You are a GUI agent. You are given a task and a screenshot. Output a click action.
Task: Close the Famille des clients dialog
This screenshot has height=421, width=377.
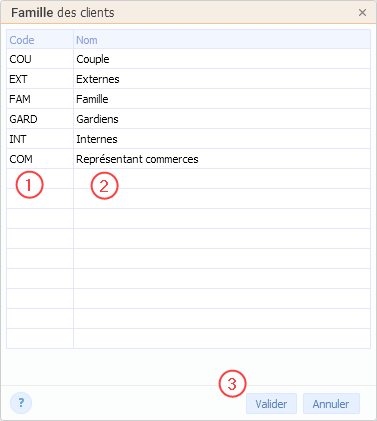[x=362, y=13]
